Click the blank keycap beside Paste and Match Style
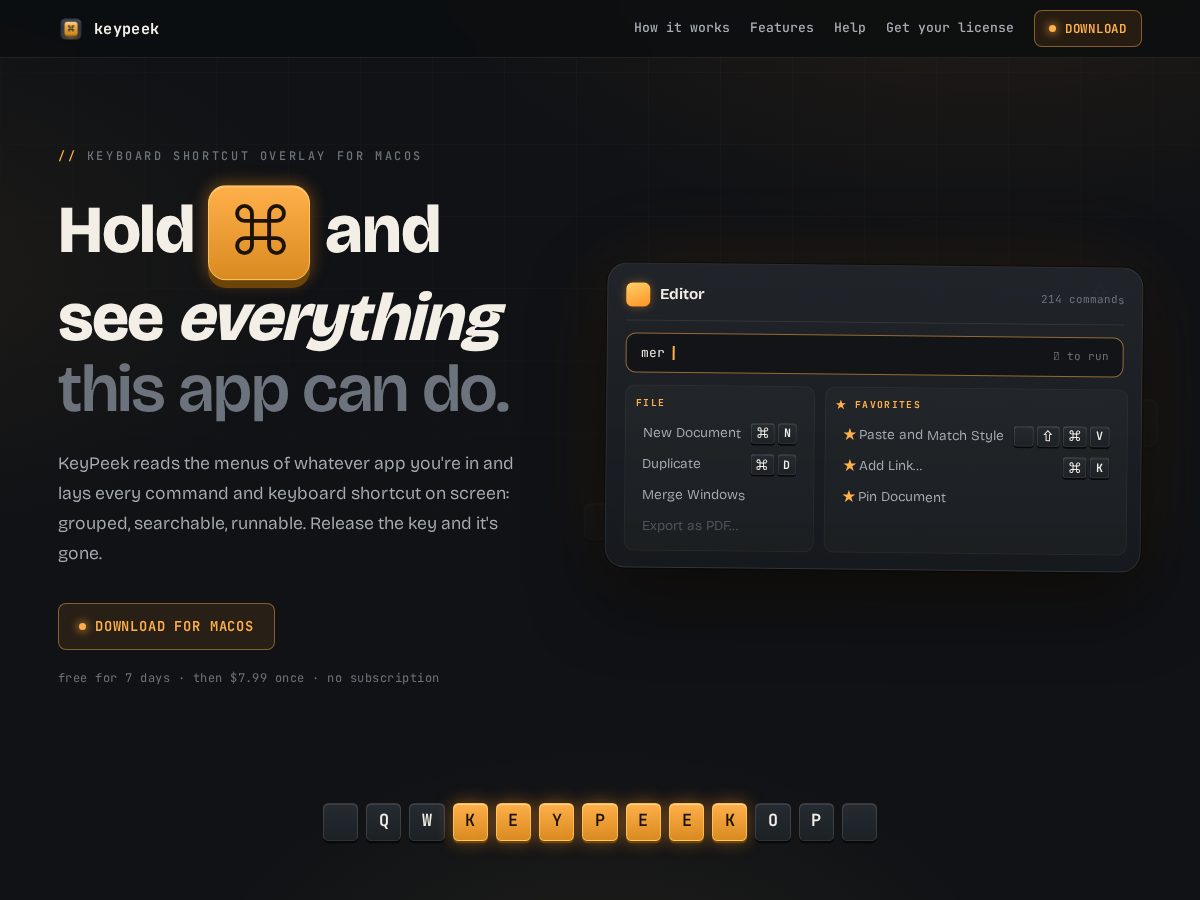 click(x=1023, y=436)
